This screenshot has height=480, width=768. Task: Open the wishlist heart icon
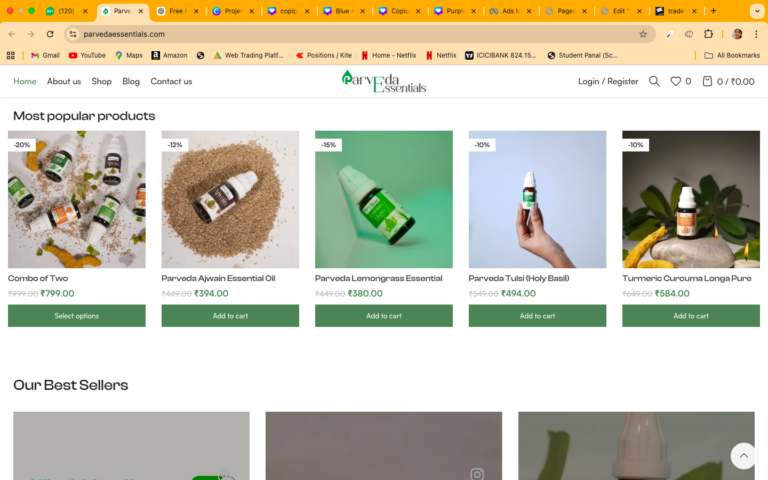point(676,81)
